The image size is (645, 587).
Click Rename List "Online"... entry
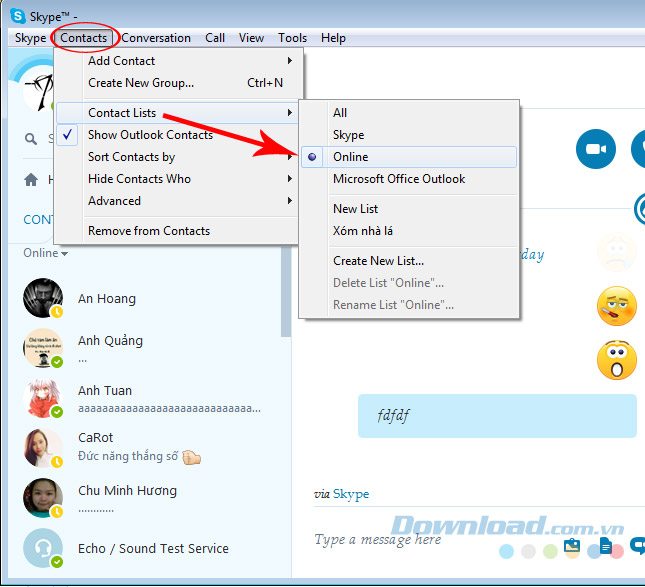[408, 305]
